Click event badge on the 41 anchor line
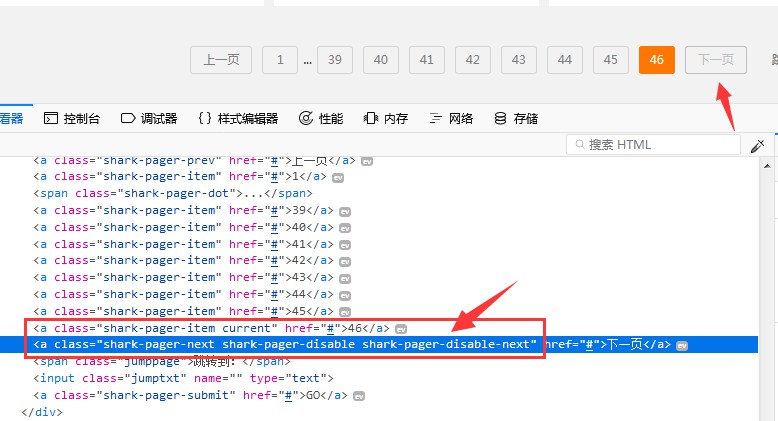Screen dimensions: 778x421 (345, 245)
